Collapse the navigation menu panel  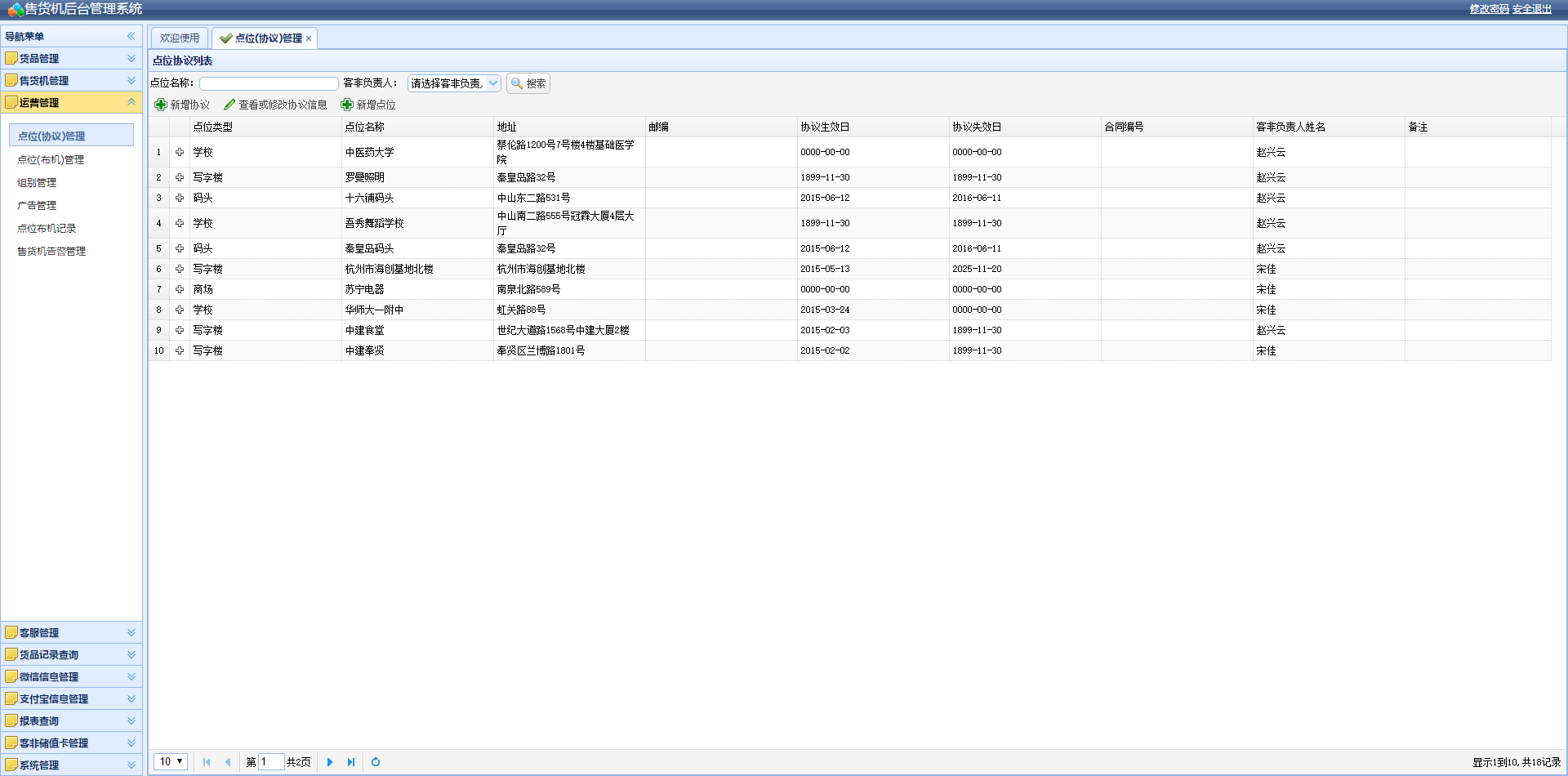(x=131, y=36)
